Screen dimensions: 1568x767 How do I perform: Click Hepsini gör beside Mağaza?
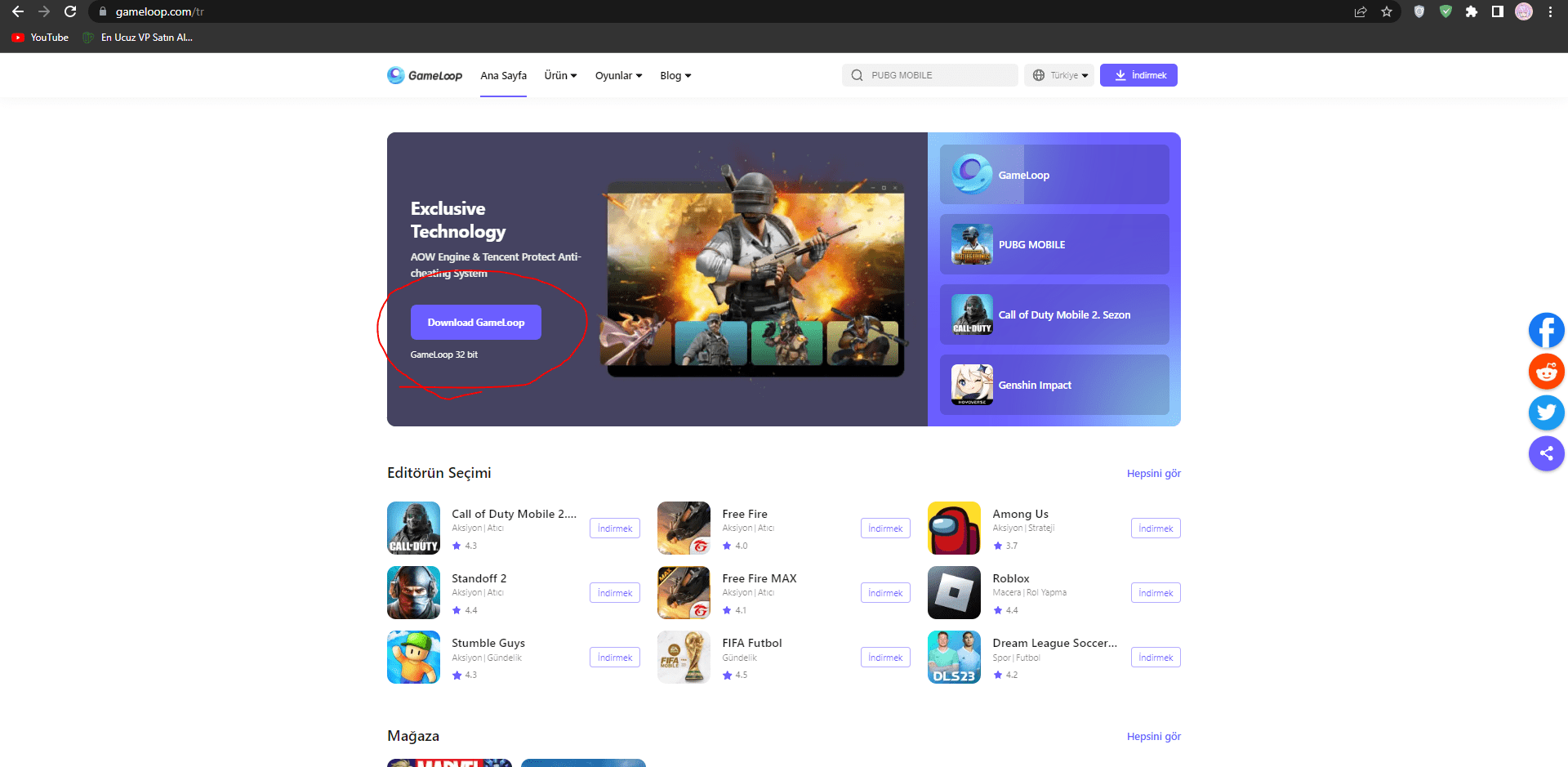coord(1153,737)
